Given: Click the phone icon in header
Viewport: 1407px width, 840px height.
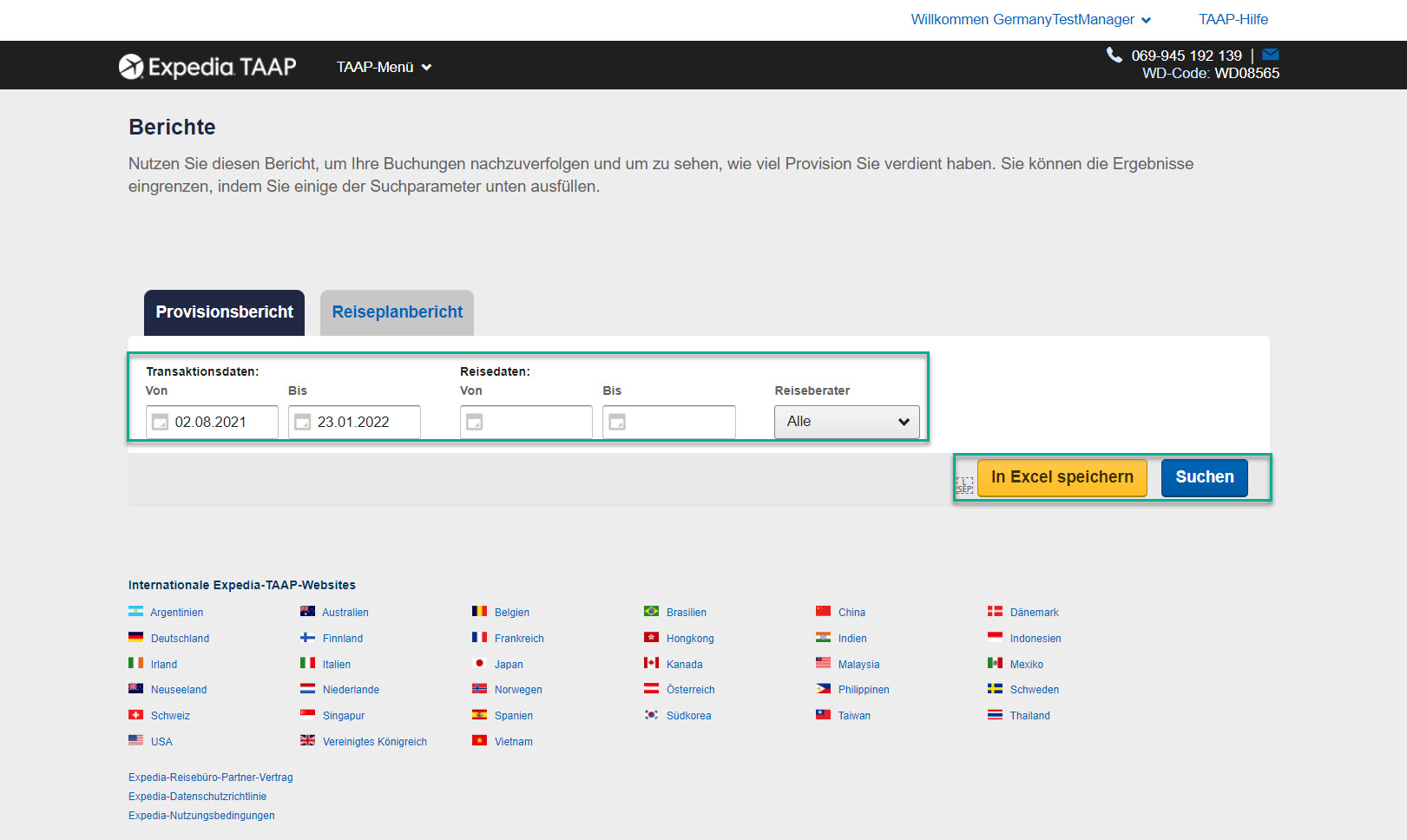Looking at the screenshot, I should point(1114,55).
